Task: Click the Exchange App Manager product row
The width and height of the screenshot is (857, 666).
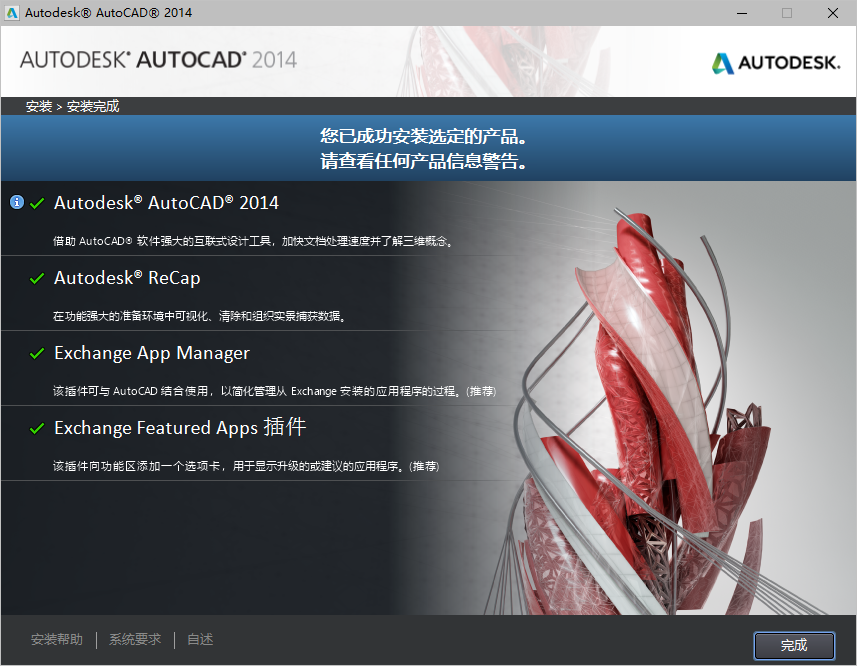Action: [x=152, y=352]
